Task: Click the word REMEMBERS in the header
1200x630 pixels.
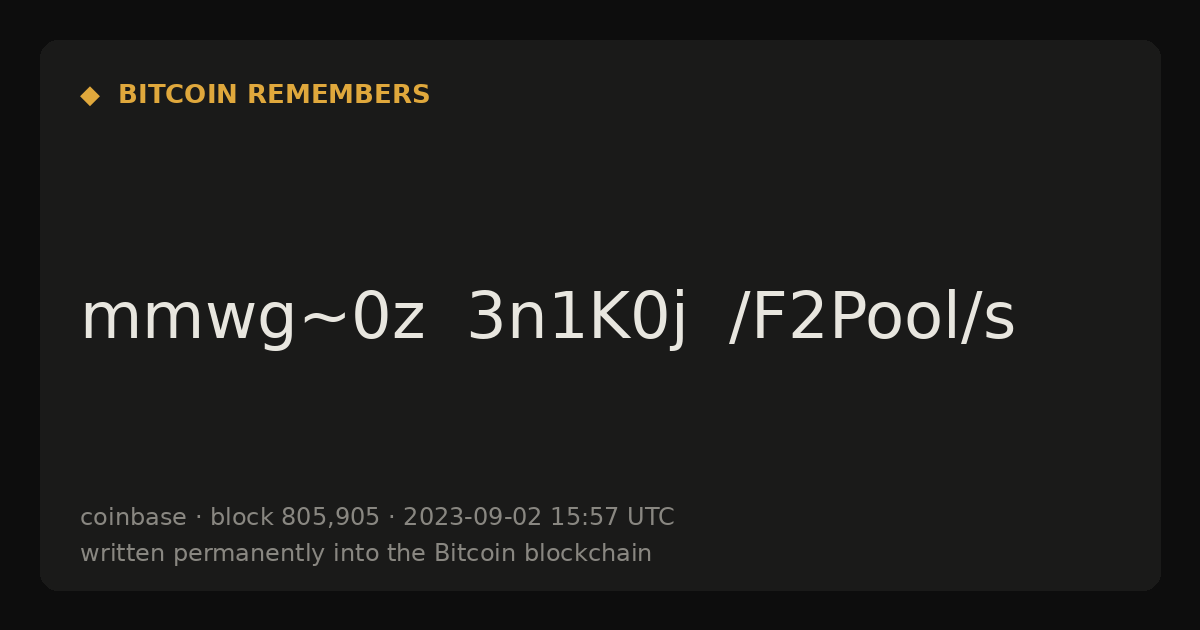Action: click(338, 95)
